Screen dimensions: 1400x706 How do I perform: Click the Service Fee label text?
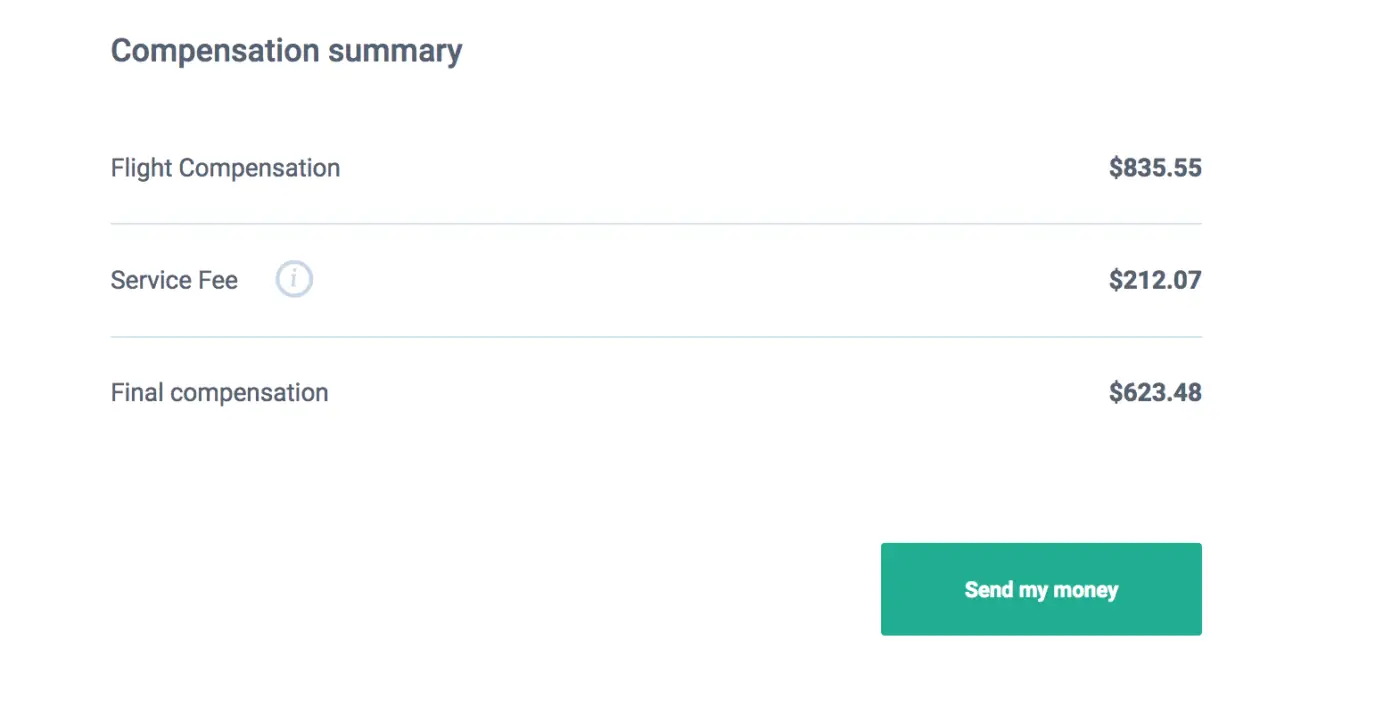[174, 280]
